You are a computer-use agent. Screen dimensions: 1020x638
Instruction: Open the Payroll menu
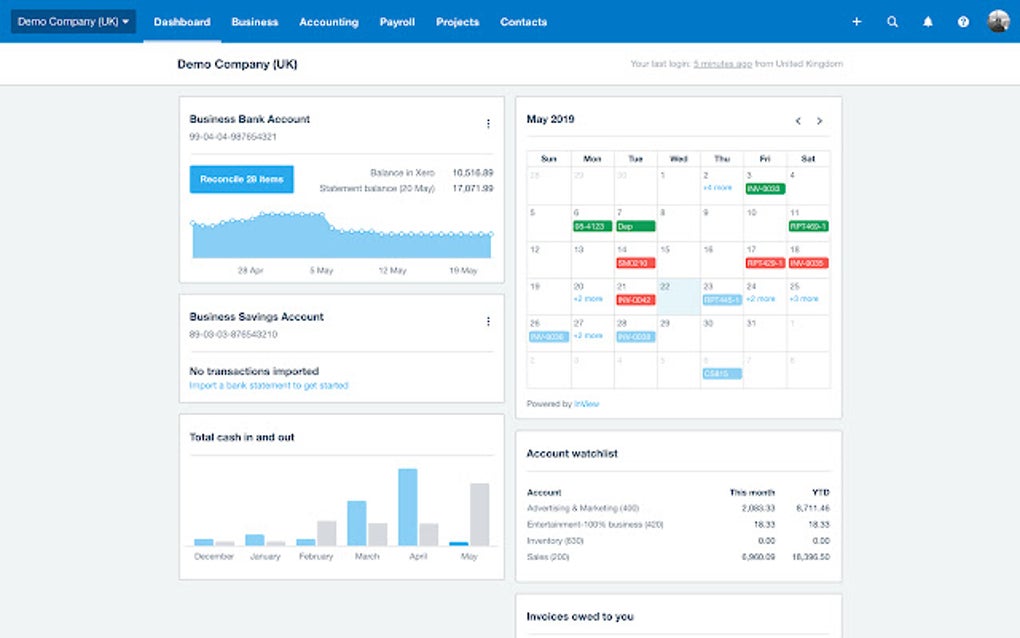point(397,21)
